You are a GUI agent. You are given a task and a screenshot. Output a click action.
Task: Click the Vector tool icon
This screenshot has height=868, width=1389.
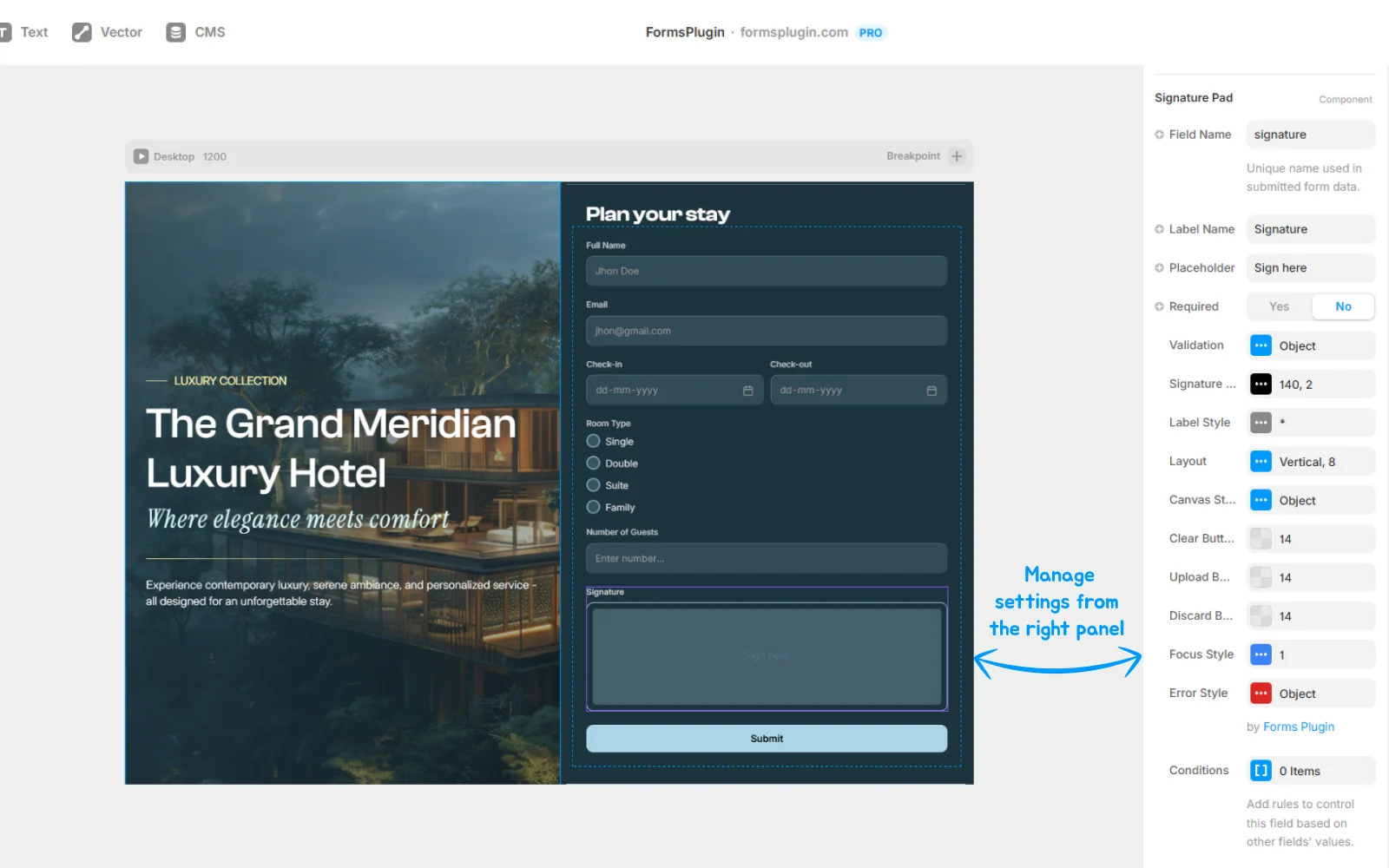[x=82, y=32]
